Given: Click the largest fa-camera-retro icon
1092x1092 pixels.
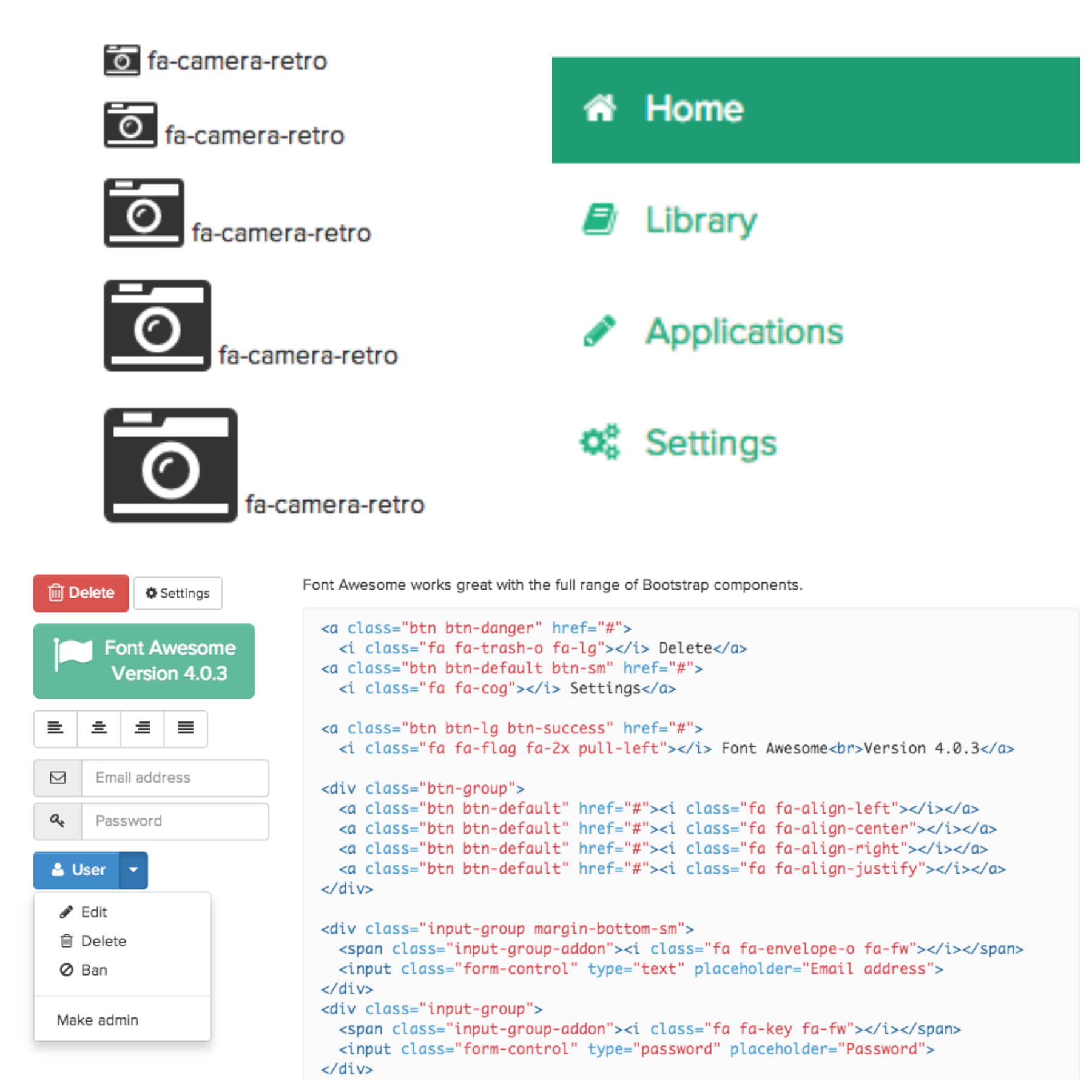Looking at the screenshot, I should click(x=170, y=466).
